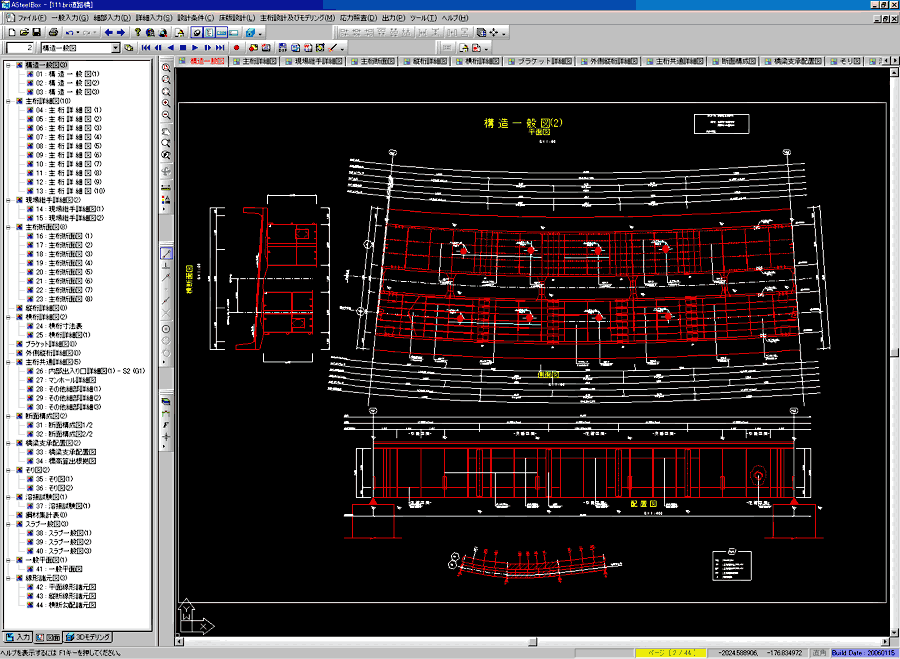
Task: Jump to first page playback icon
Action: click(146, 48)
